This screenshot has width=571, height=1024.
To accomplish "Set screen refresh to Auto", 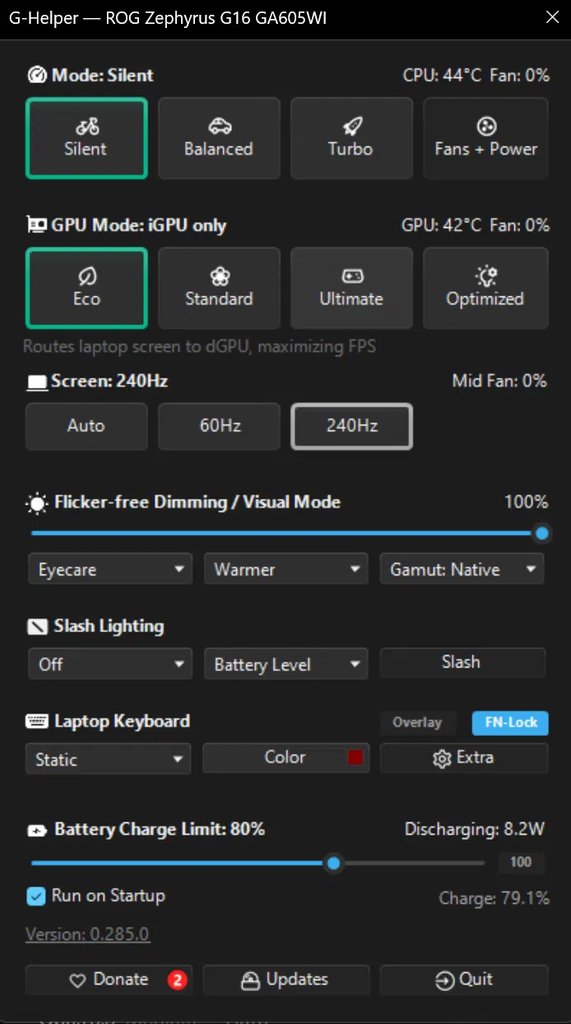I will click(86, 426).
